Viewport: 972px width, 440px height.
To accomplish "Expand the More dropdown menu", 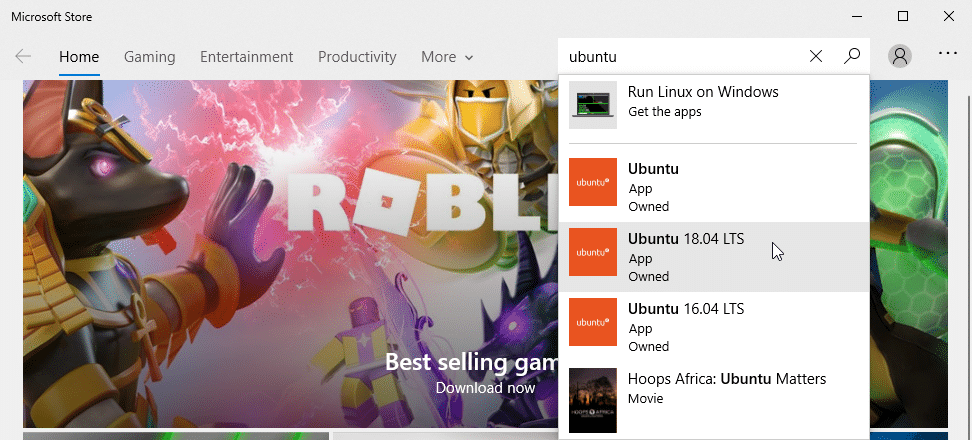I will coord(447,57).
